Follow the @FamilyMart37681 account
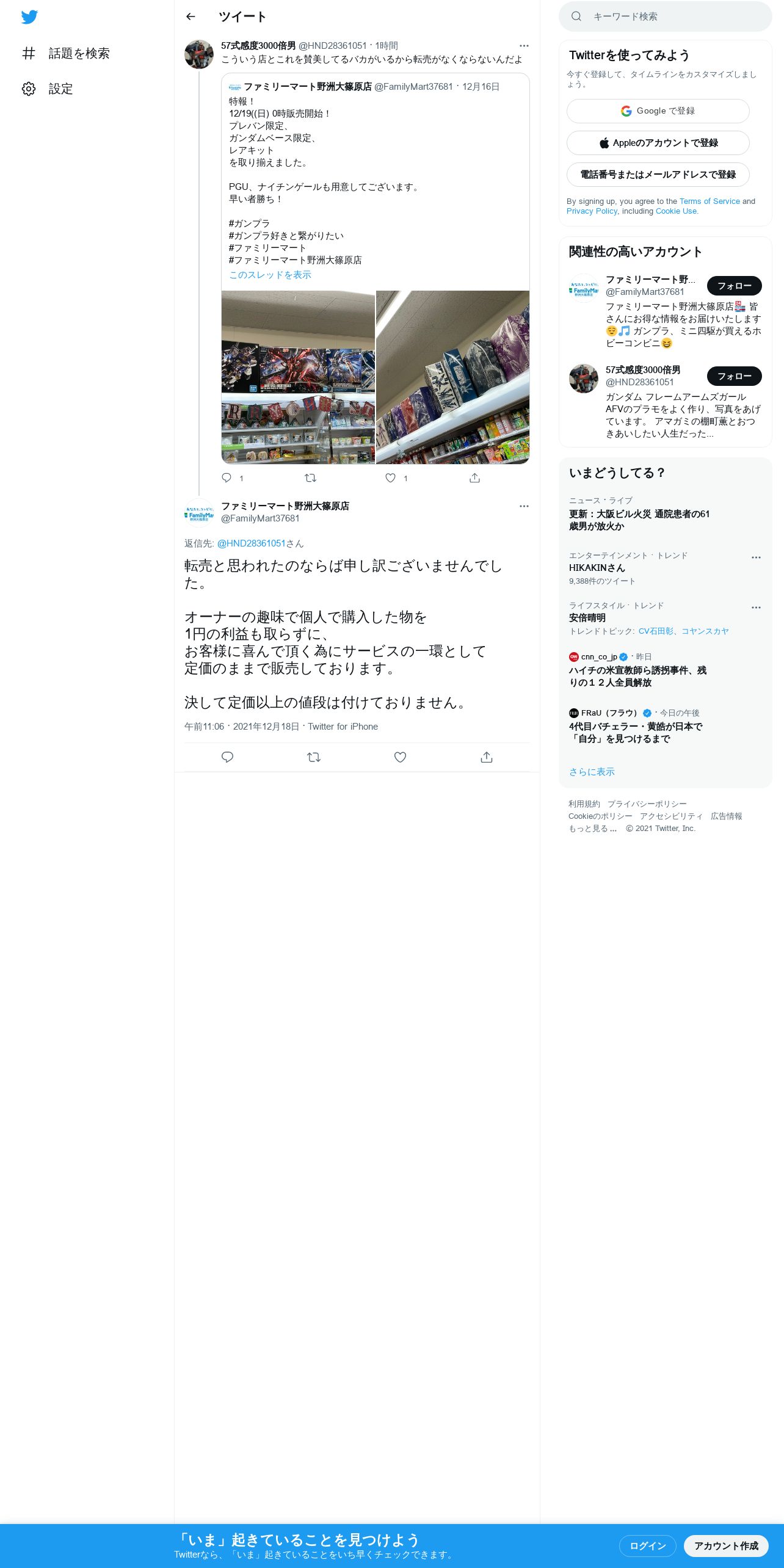 tap(735, 286)
